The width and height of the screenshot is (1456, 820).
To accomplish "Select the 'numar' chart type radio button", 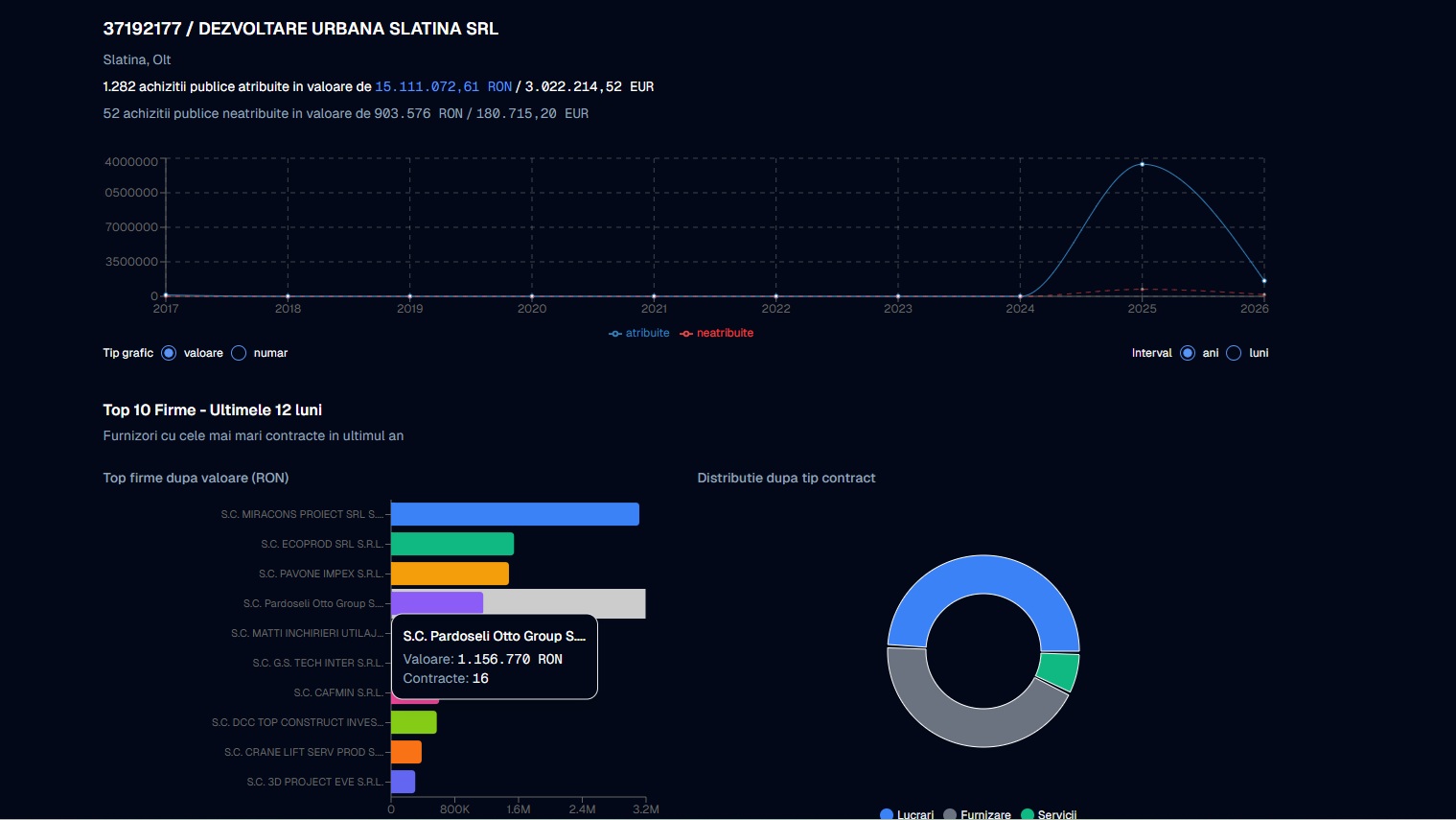I will tap(239, 353).
